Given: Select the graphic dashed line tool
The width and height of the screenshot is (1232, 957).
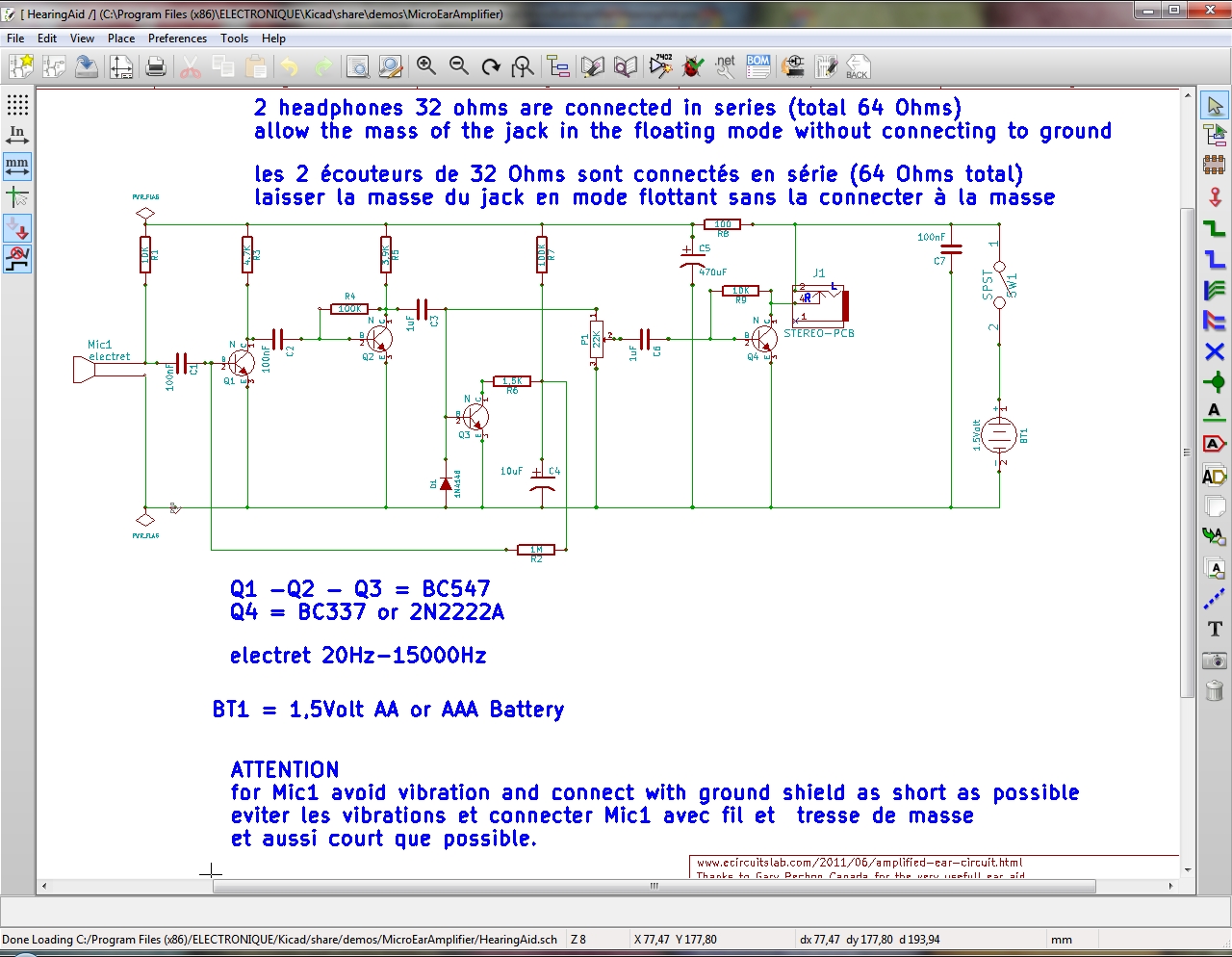Looking at the screenshot, I should pyautogui.click(x=1215, y=599).
